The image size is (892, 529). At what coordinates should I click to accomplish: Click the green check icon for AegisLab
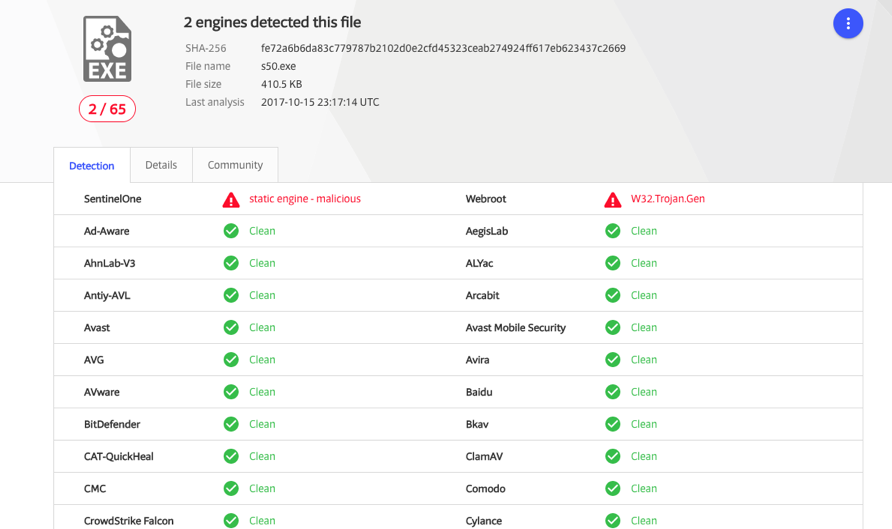(x=613, y=231)
